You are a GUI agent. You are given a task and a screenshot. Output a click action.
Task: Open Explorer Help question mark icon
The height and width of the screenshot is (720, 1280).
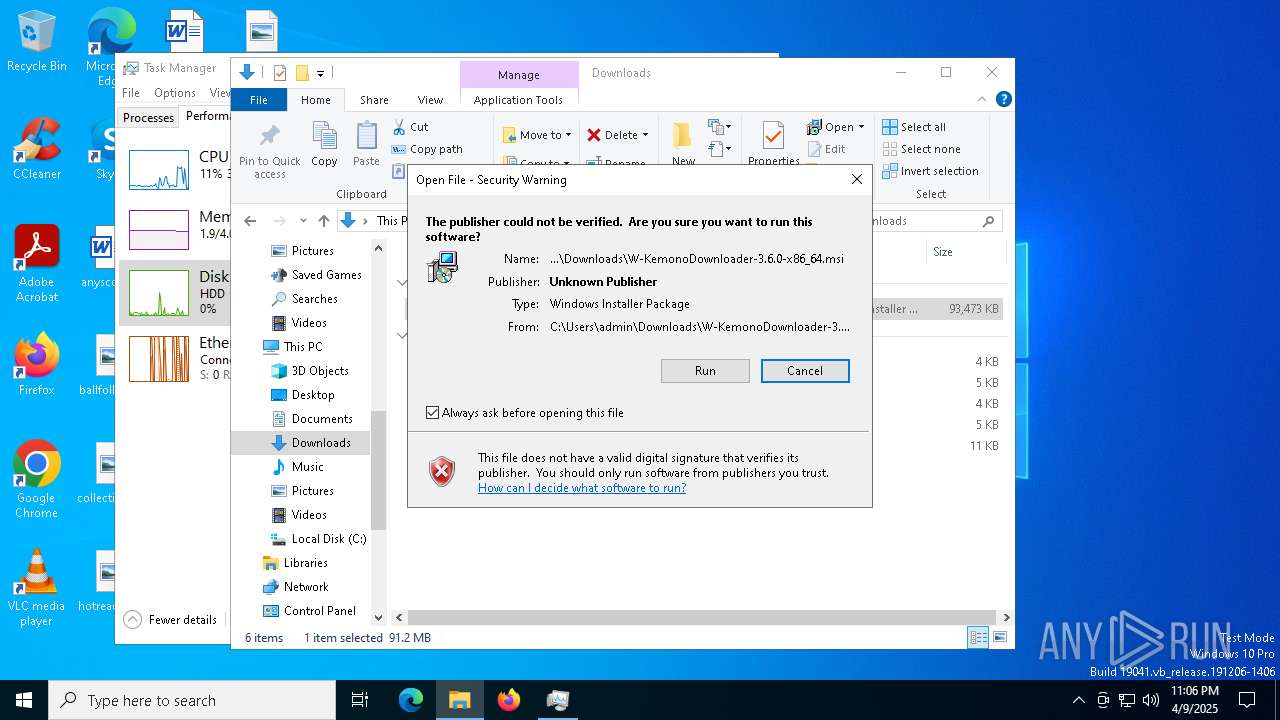pos(1004,99)
